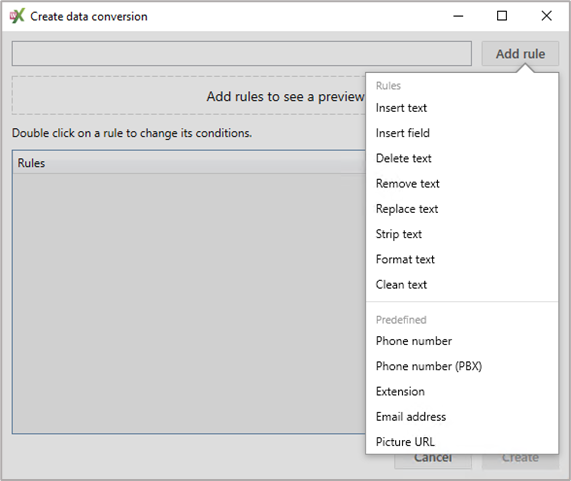Image resolution: width=571 pixels, height=481 pixels.
Task: Click the app logo icon in title bar
Action: tap(17, 16)
